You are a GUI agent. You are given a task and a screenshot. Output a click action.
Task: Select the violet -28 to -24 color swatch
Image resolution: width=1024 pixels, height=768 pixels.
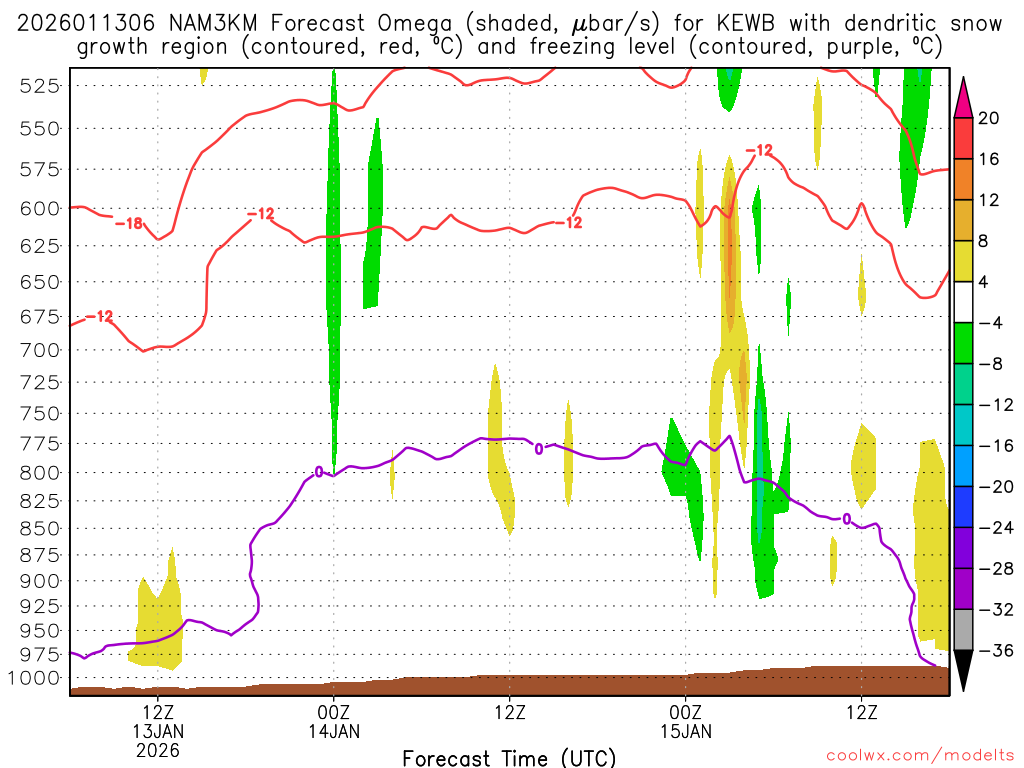pyautogui.click(x=963, y=548)
